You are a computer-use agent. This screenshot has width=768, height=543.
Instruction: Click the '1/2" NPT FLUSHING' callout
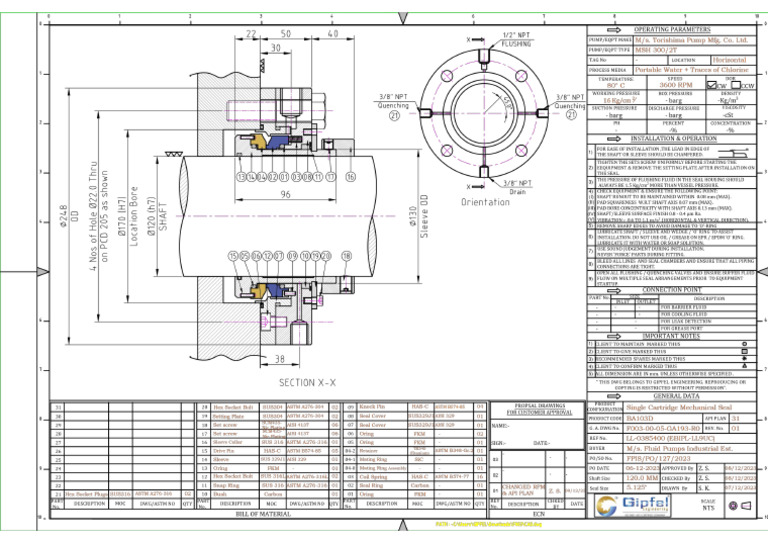[516, 40]
